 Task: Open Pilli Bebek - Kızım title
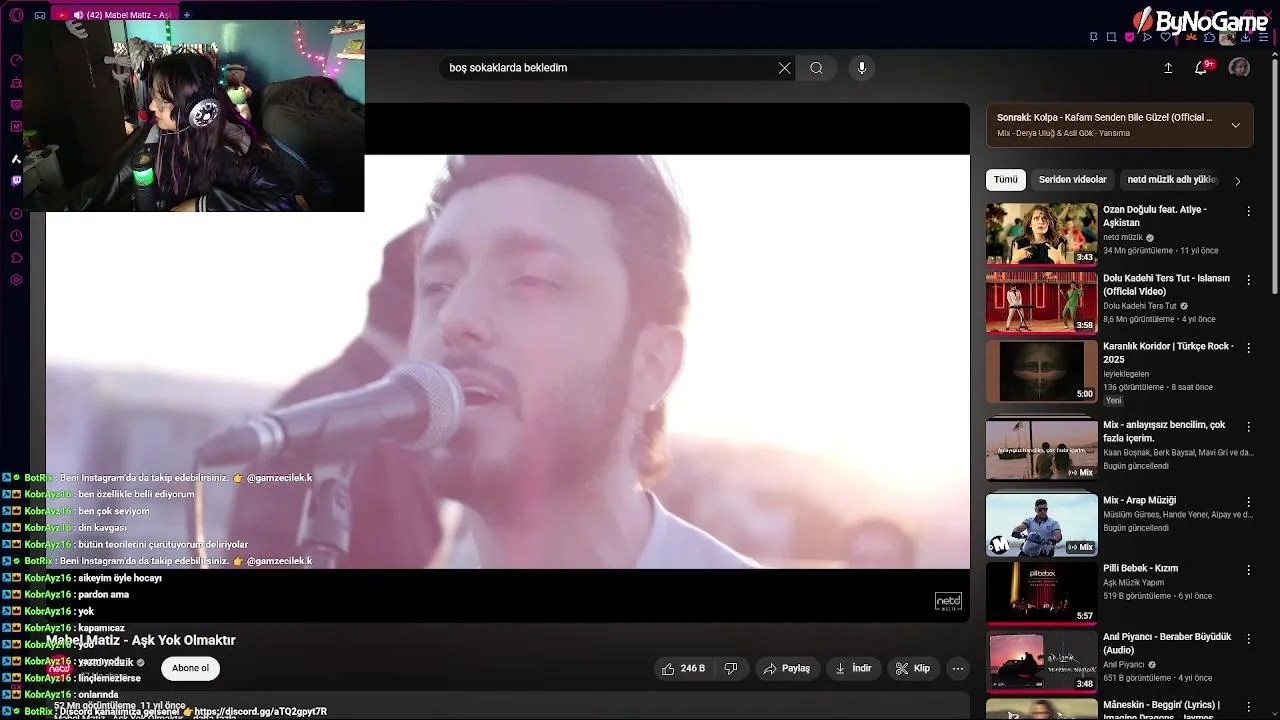1140,568
